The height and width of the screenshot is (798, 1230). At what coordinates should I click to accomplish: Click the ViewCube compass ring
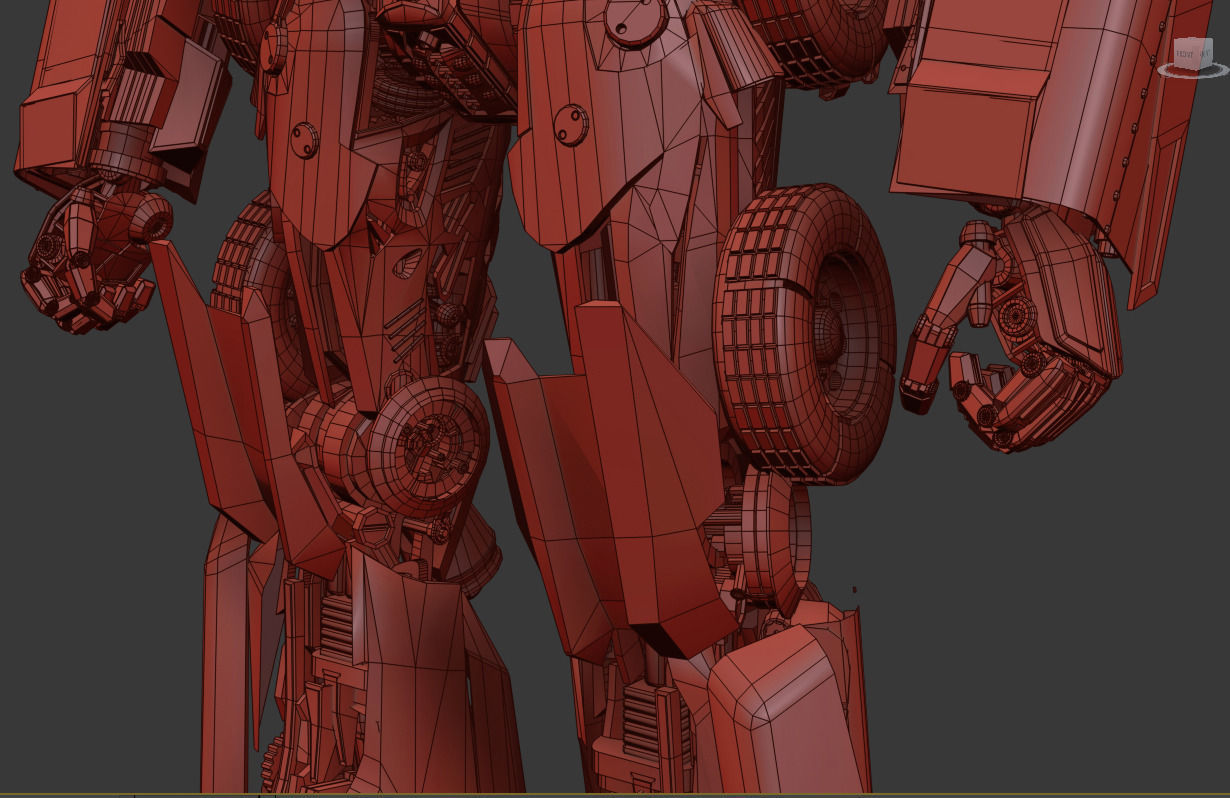coord(1192,76)
